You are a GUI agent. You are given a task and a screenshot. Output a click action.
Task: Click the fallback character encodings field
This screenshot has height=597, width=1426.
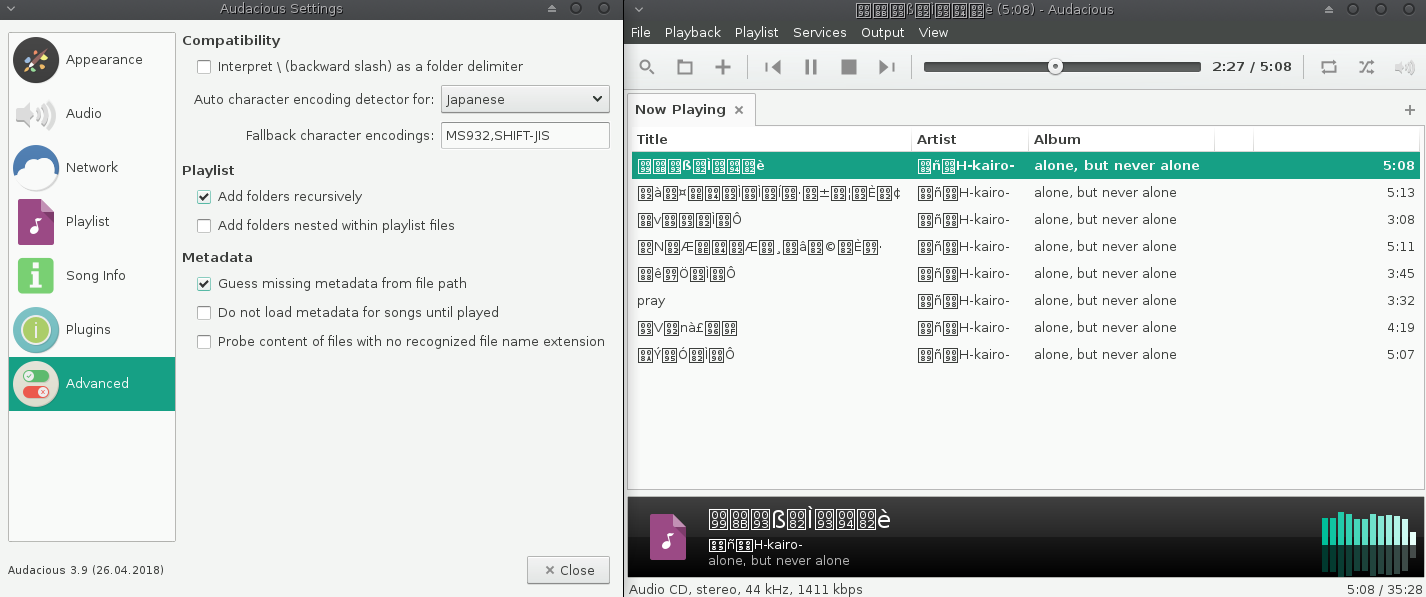tap(525, 136)
